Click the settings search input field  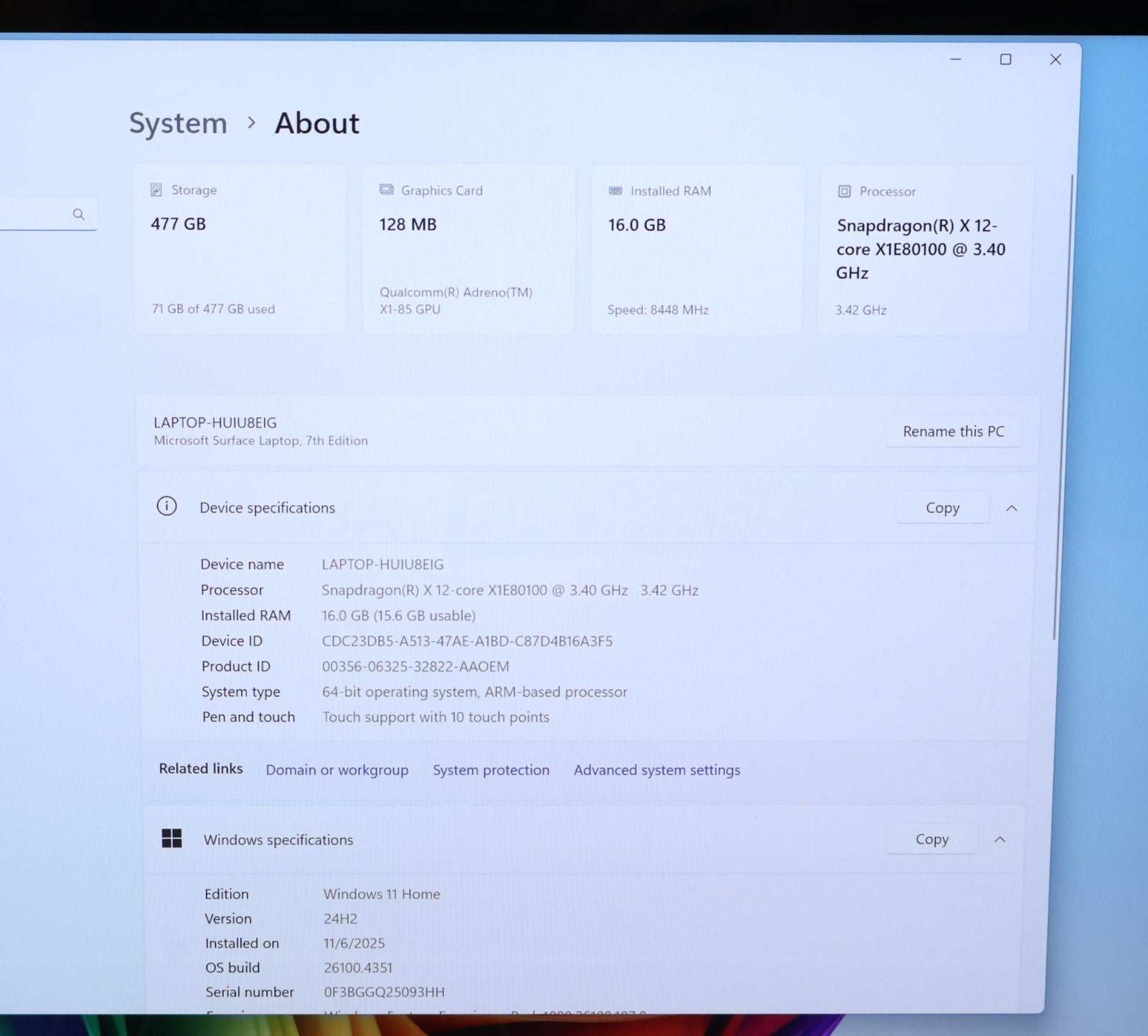click(x=36, y=215)
